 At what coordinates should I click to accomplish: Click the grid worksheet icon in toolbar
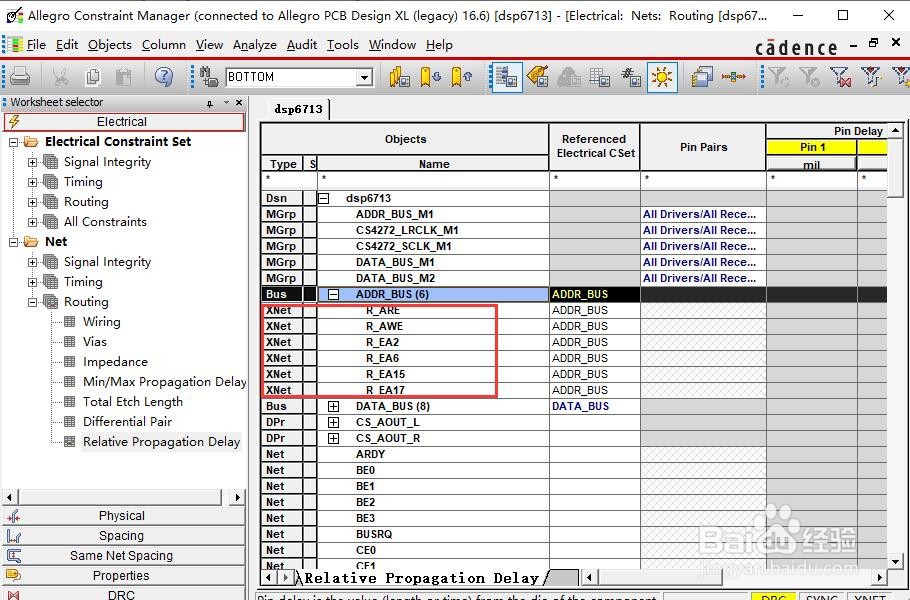(x=600, y=77)
